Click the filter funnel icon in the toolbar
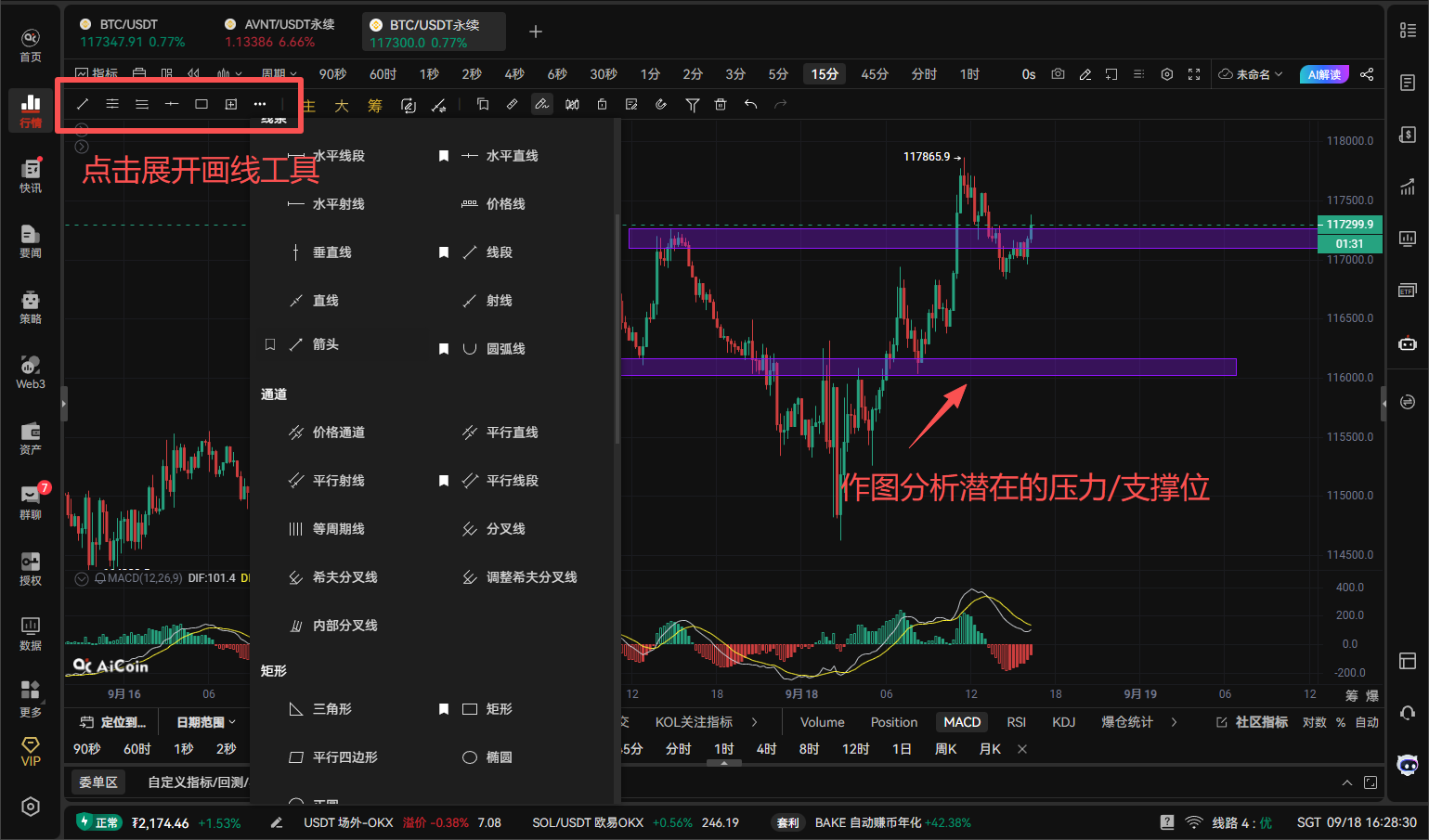 (x=692, y=105)
